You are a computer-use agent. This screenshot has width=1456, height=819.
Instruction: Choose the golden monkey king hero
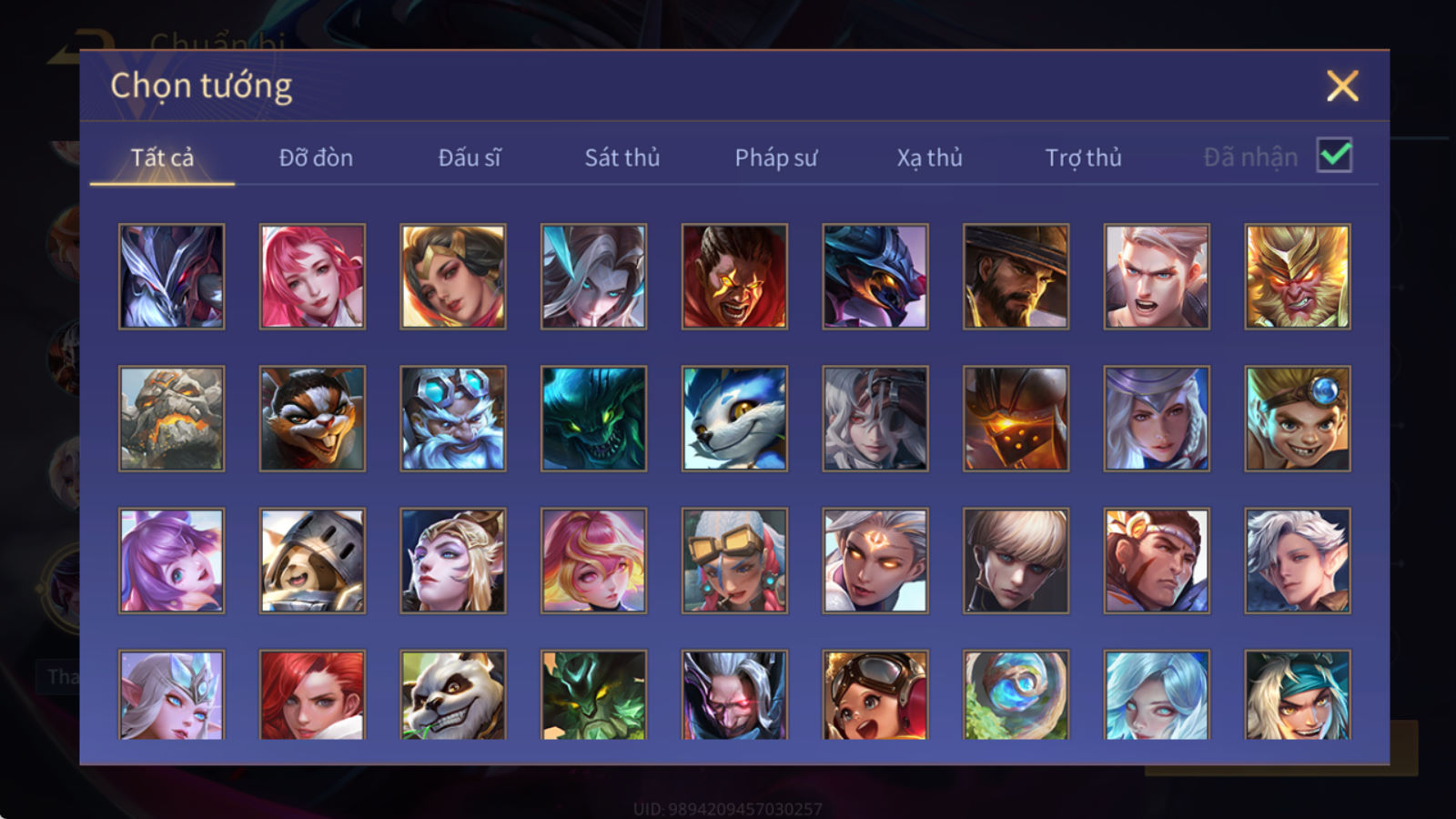pos(1298,277)
